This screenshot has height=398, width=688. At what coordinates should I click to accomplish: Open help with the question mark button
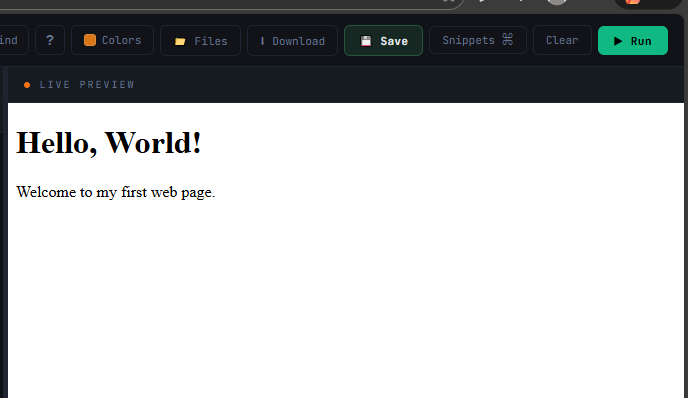click(50, 40)
